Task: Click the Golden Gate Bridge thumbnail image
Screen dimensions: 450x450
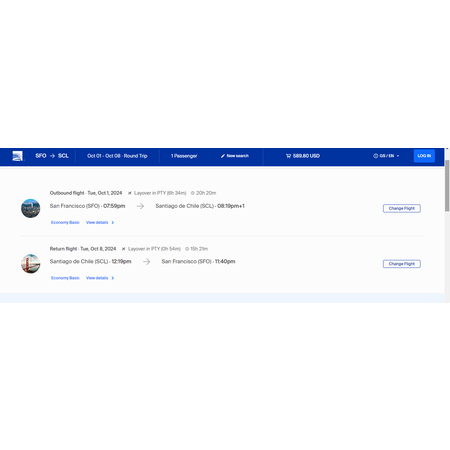Action: 31,264
